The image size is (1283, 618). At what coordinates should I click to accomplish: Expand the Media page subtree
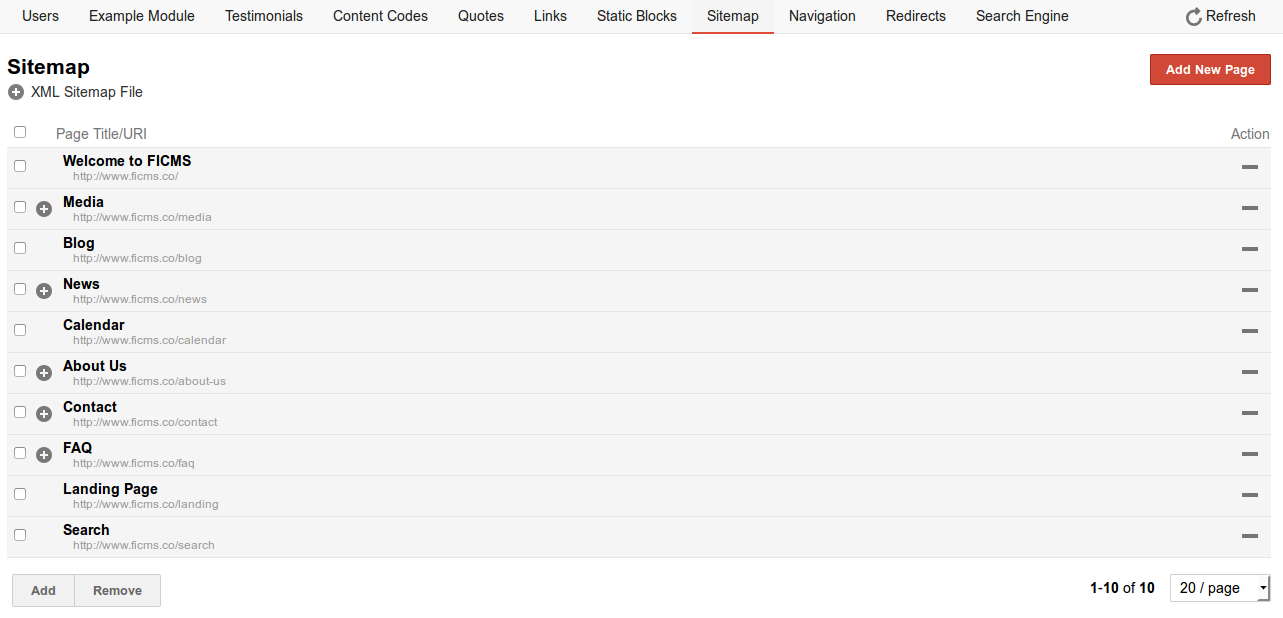tap(44, 209)
